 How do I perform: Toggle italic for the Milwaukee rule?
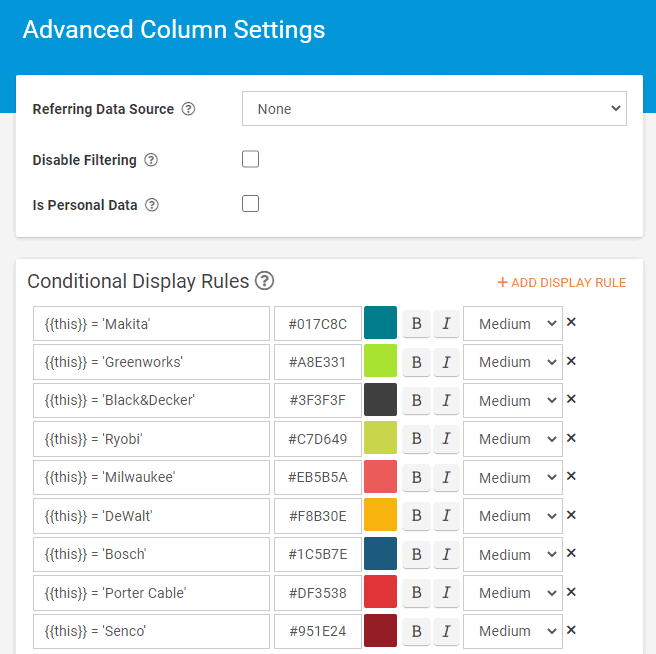446,477
